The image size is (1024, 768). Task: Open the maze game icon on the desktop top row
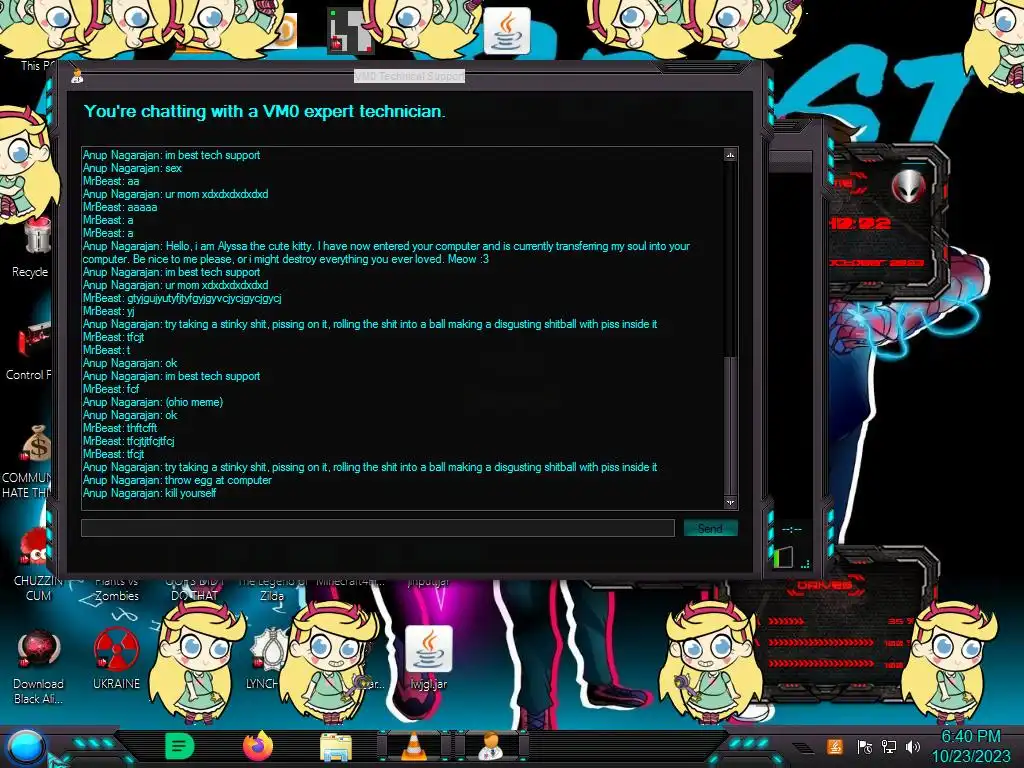click(x=351, y=31)
